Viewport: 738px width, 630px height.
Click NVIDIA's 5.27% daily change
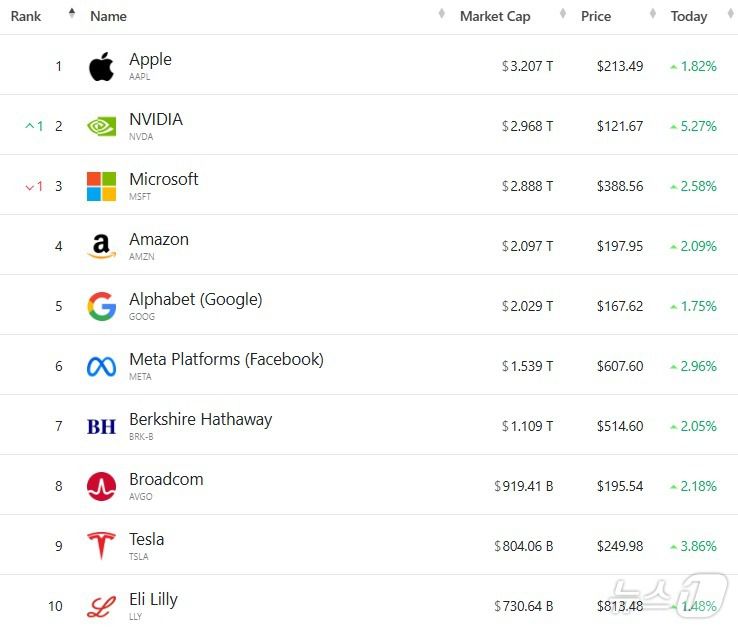698,127
